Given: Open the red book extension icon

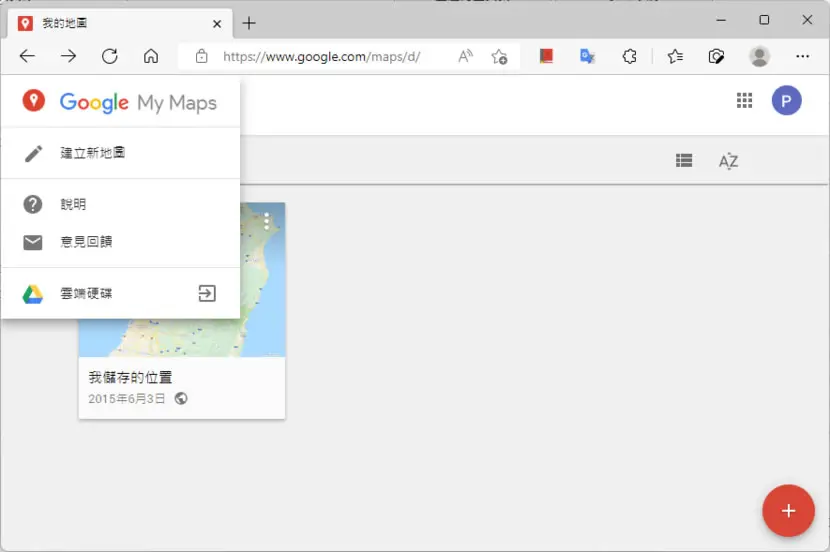Looking at the screenshot, I should [x=546, y=56].
